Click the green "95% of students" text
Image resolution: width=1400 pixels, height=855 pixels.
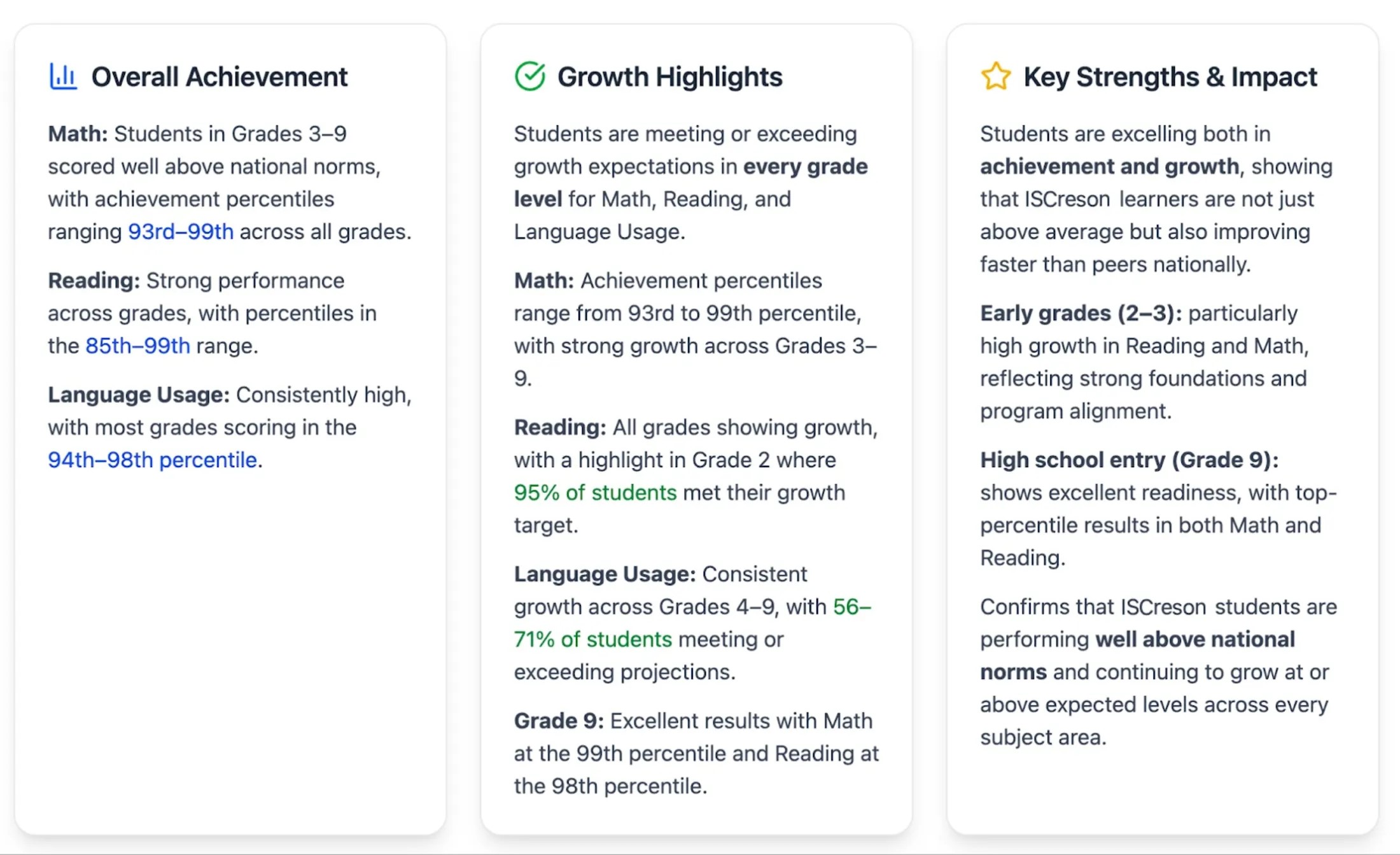point(595,493)
